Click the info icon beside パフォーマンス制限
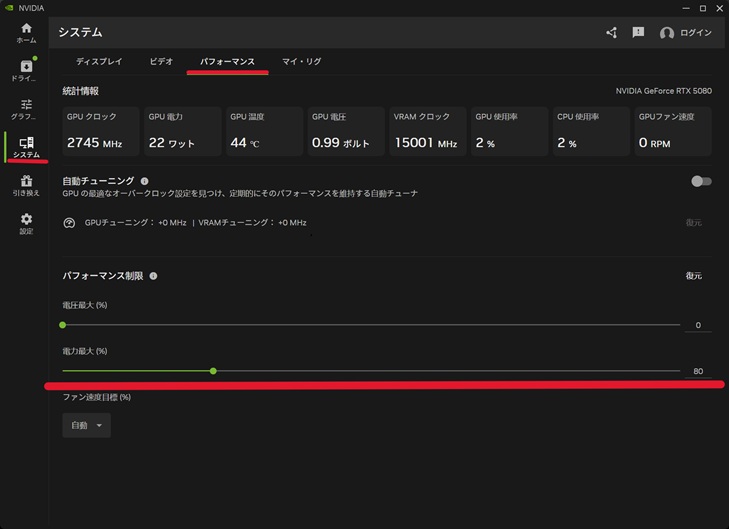Screen dimensions: 729x529 (x=153, y=276)
